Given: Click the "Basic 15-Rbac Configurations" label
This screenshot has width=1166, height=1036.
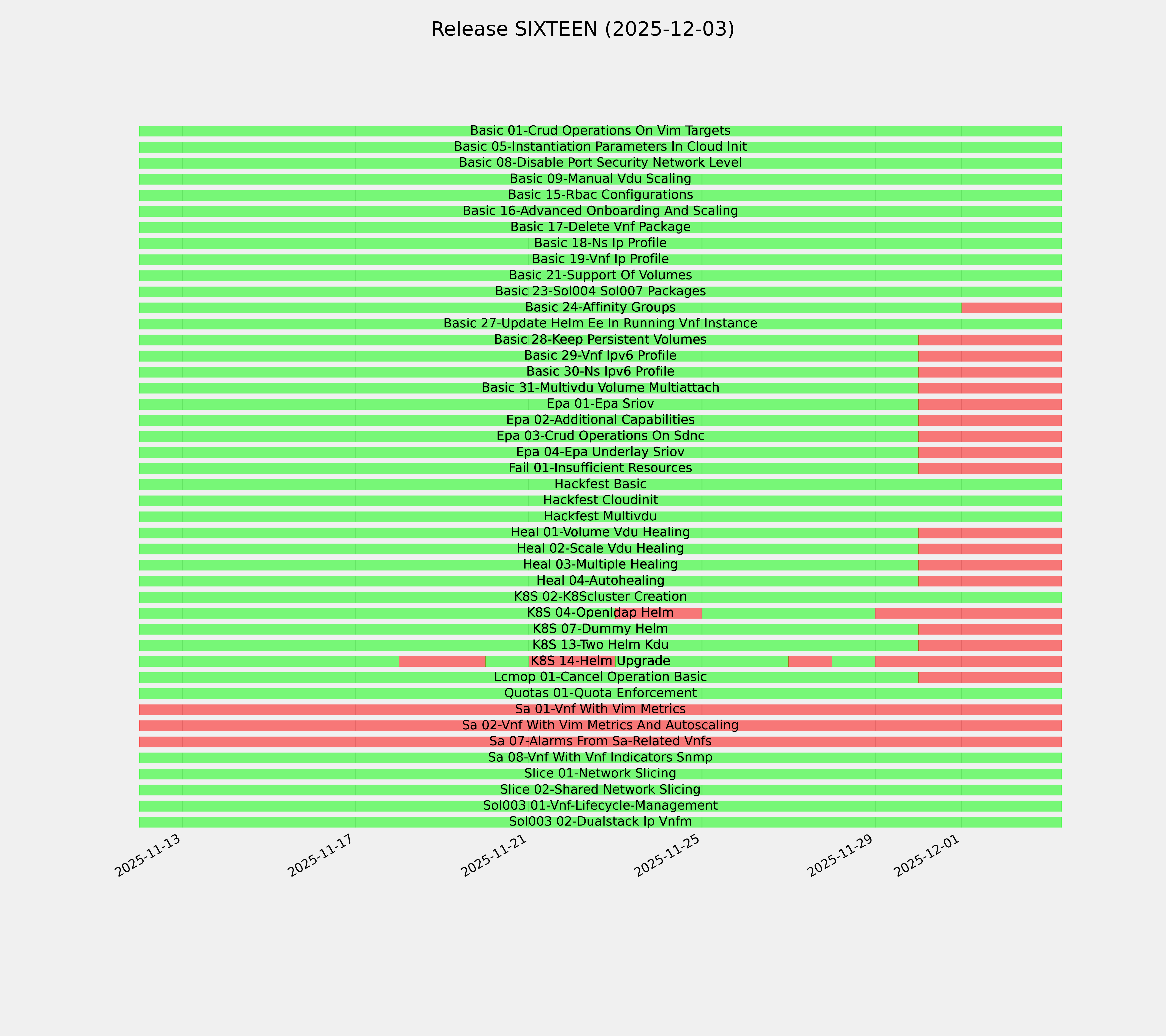Looking at the screenshot, I should click(x=600, y=195).
